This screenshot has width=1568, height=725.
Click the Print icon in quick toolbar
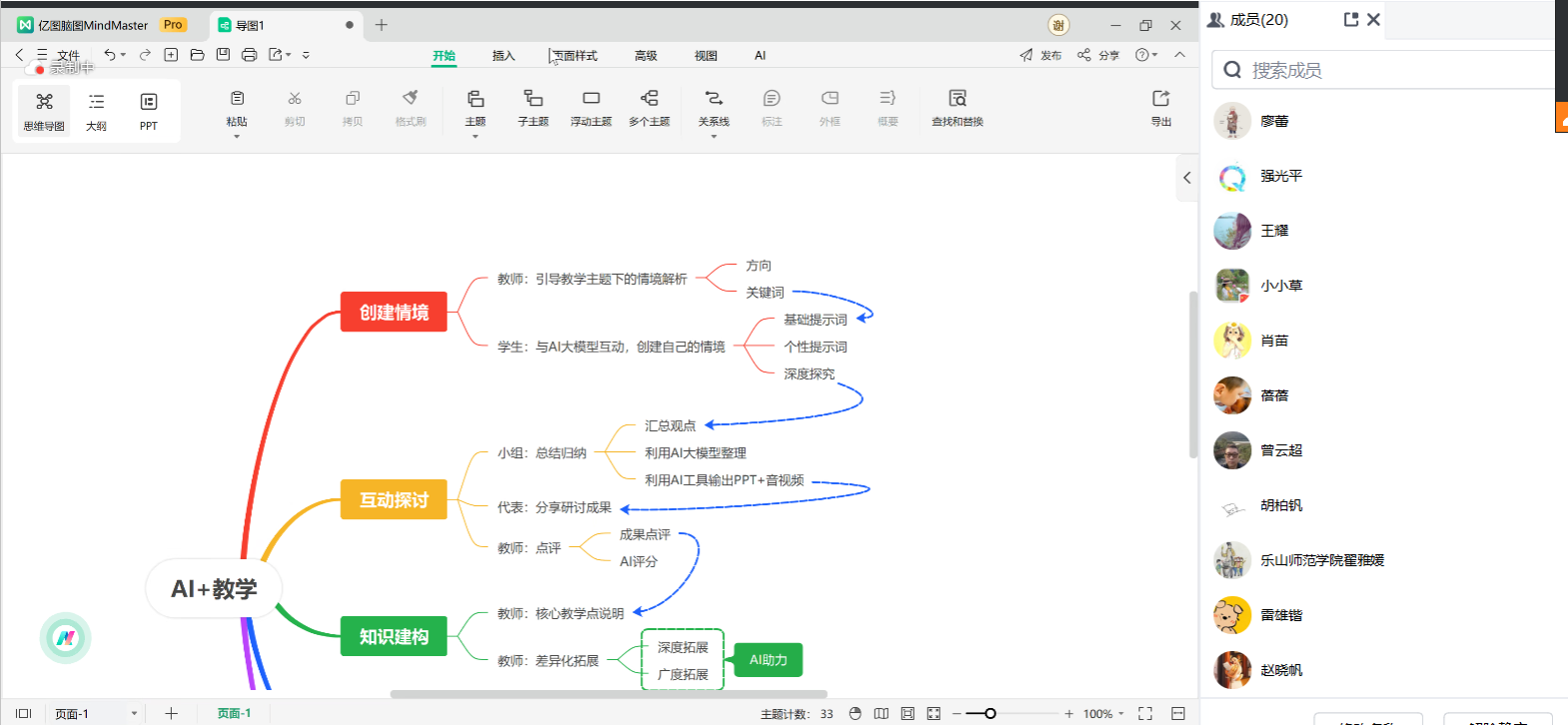click(250, 55)
